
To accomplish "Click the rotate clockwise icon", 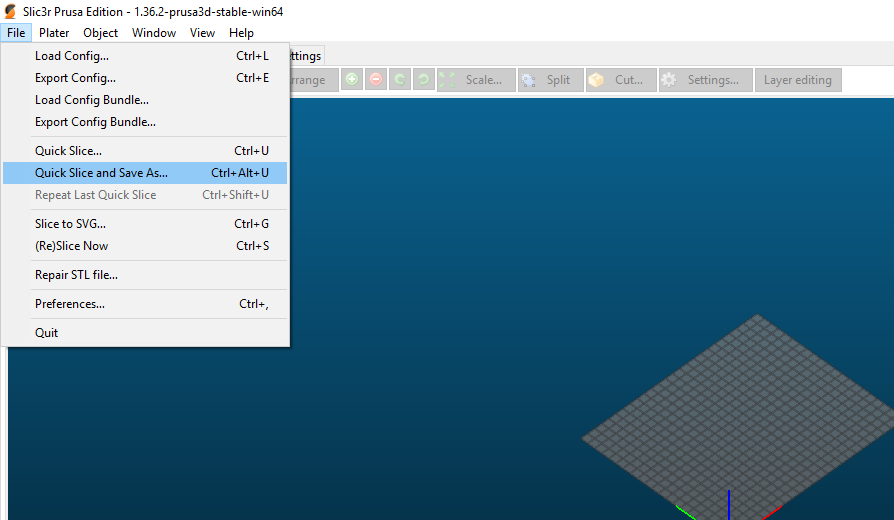I will tap(424, 80).
